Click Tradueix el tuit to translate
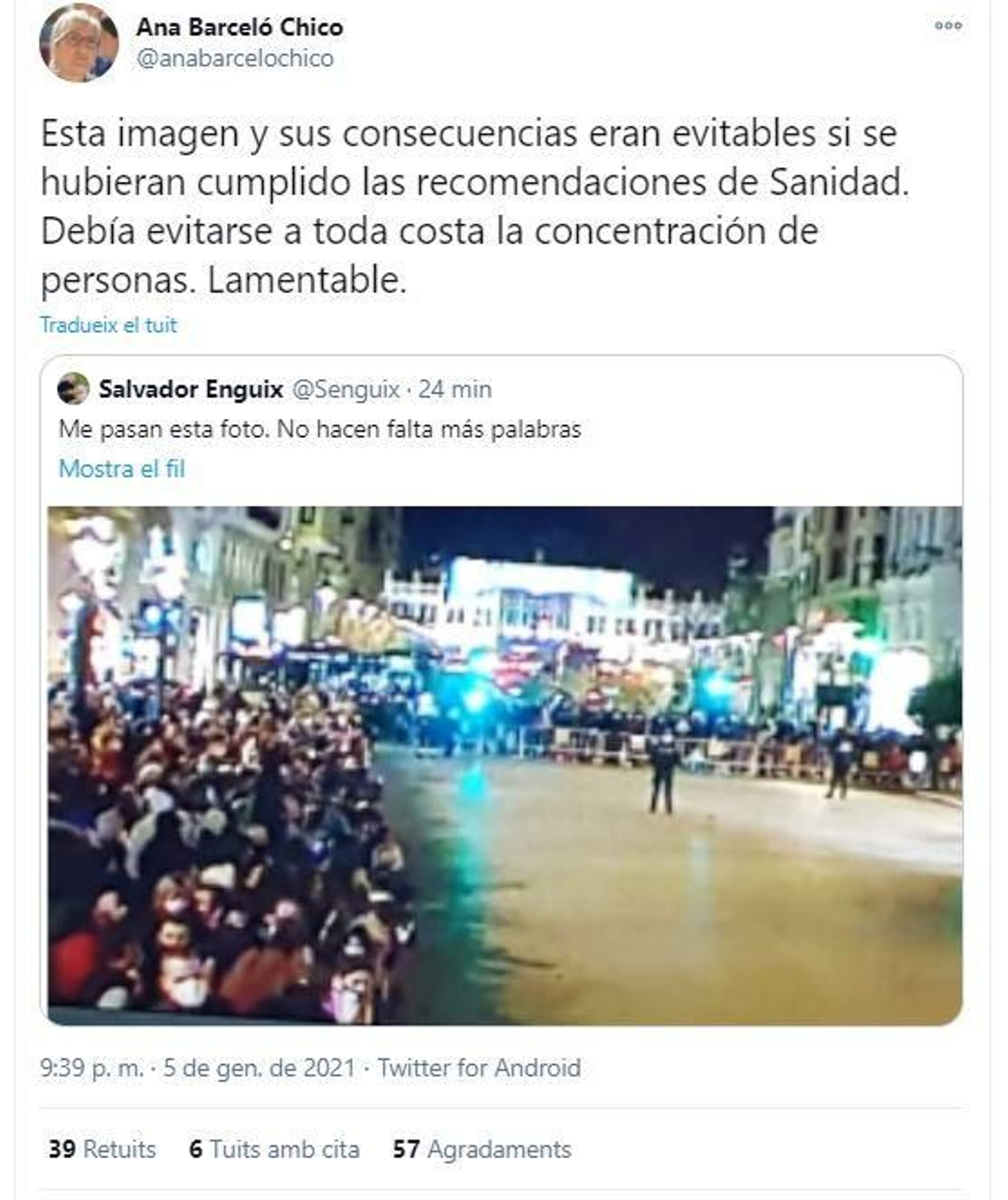Screen dimensions: 1008x1200 pyautogui.click(x=108, y=325)
